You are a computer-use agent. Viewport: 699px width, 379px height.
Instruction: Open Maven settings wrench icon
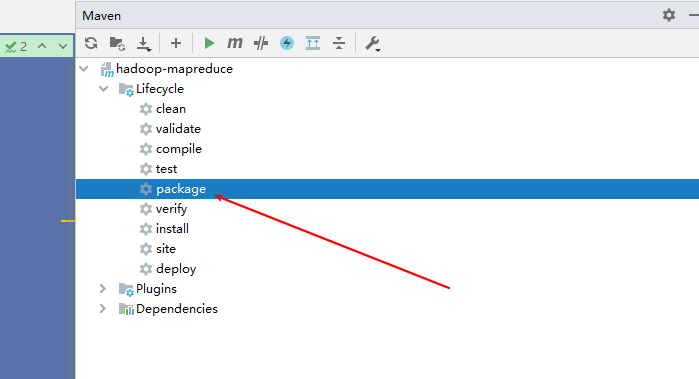tap(372, 44)
